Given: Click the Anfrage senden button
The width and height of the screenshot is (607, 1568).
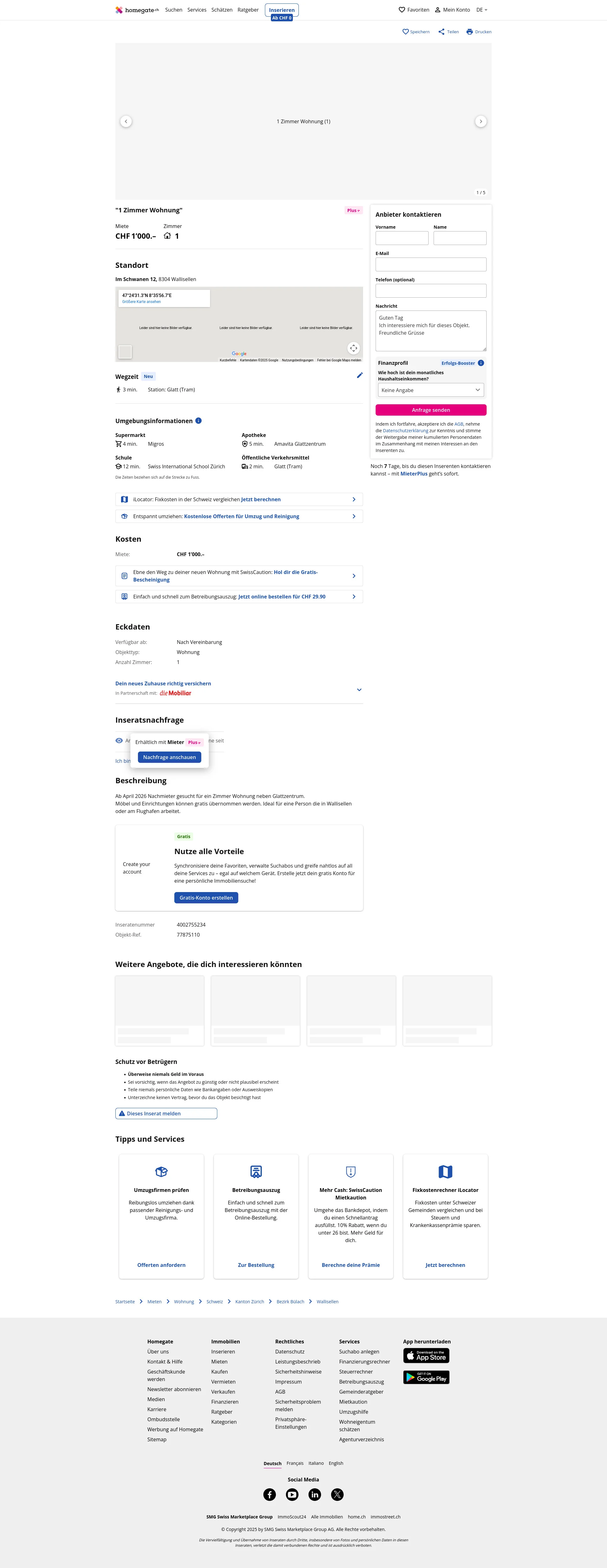Looking at the screenshot, I should (x=430, y=410).
